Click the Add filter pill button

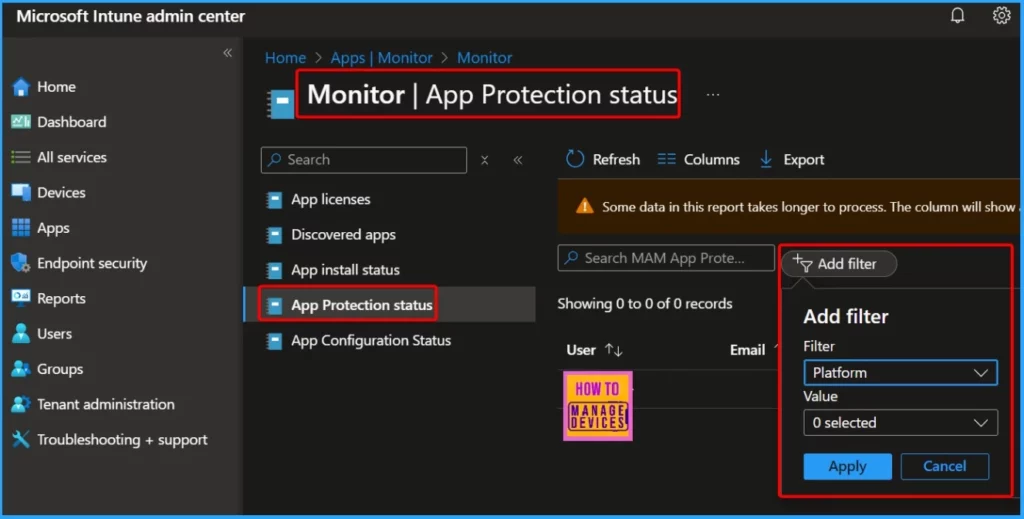839,264
